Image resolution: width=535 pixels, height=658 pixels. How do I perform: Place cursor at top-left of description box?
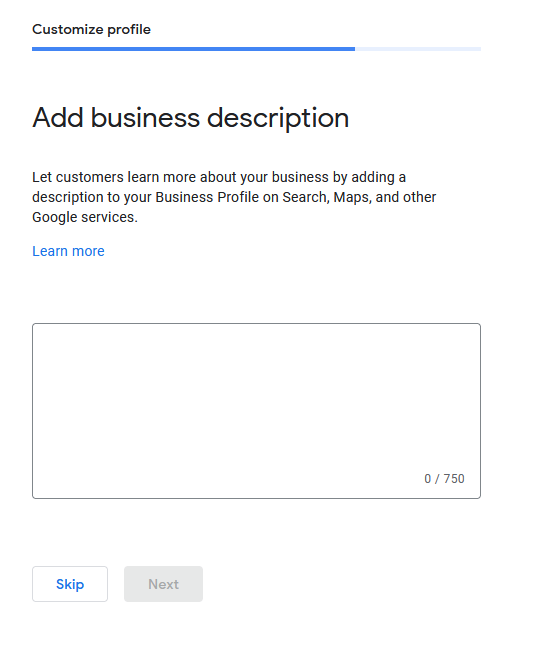point(42,334)
